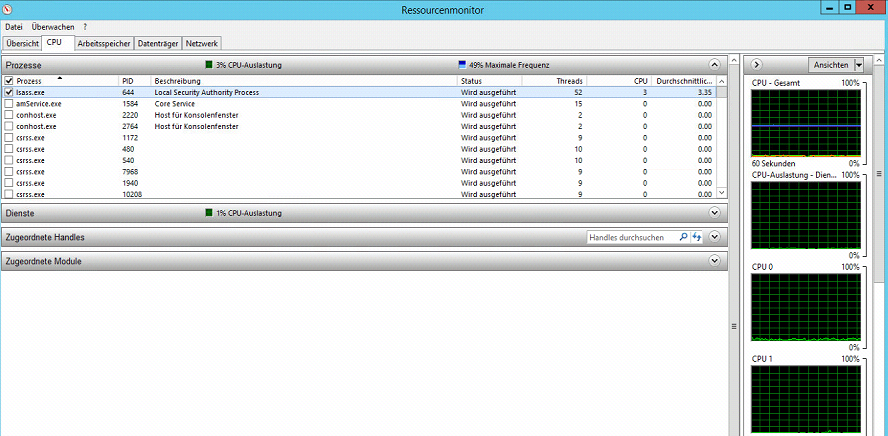Open the ? help menu
Image resolution: width=888 pixels, height=436 pixels.
[x=85, y=27]
